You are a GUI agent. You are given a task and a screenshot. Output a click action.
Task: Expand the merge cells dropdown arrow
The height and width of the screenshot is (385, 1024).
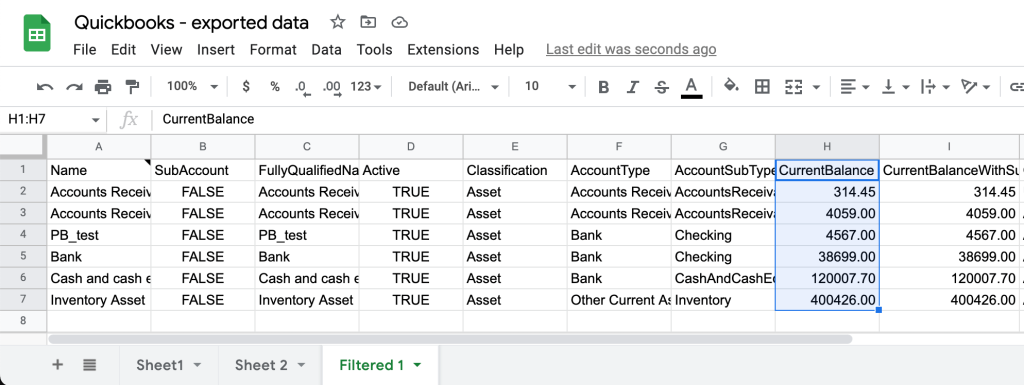[x=816, y=87]
